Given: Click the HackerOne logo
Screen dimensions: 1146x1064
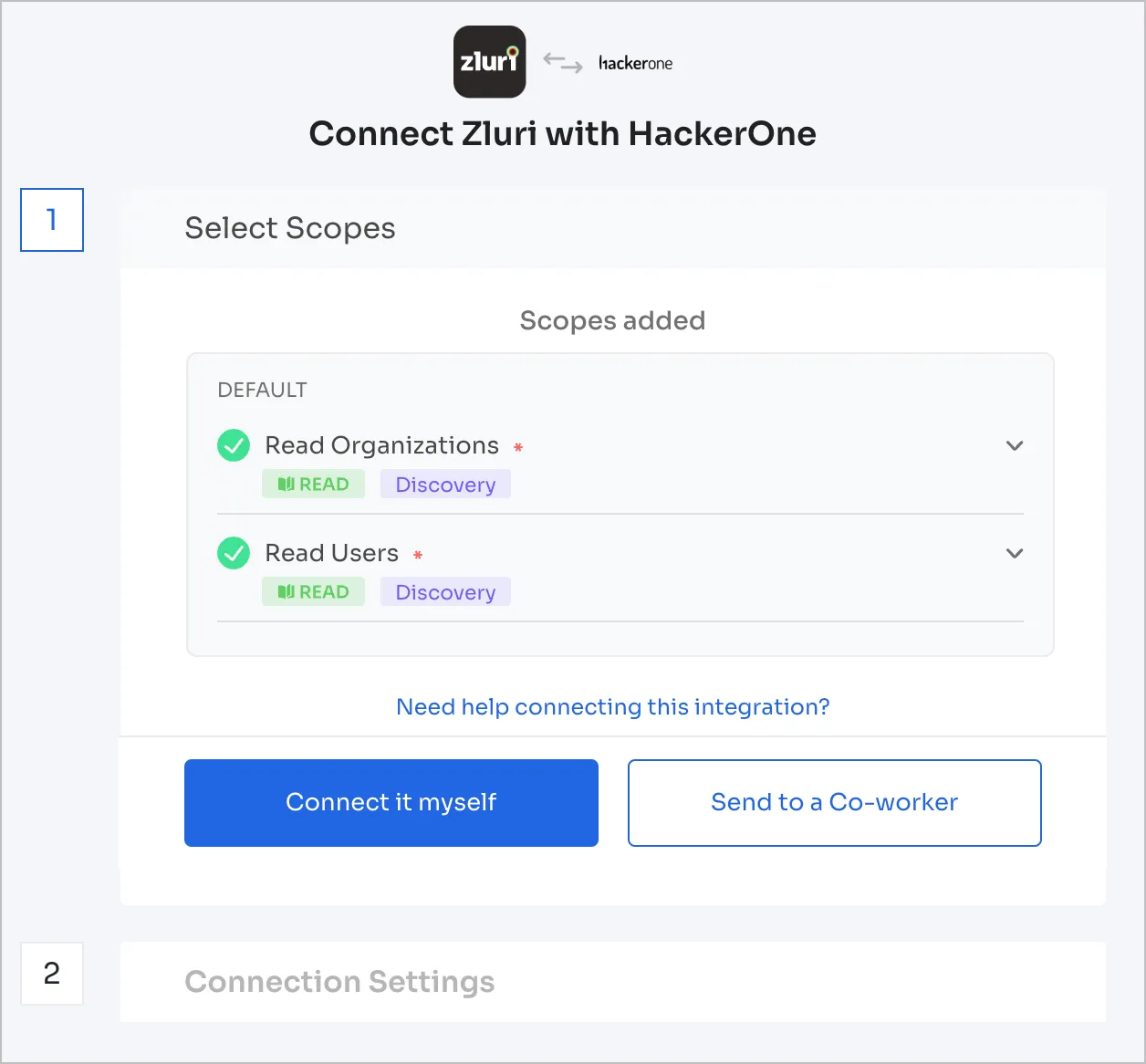Looking at the screenshot, I should [x=636, y=63].
